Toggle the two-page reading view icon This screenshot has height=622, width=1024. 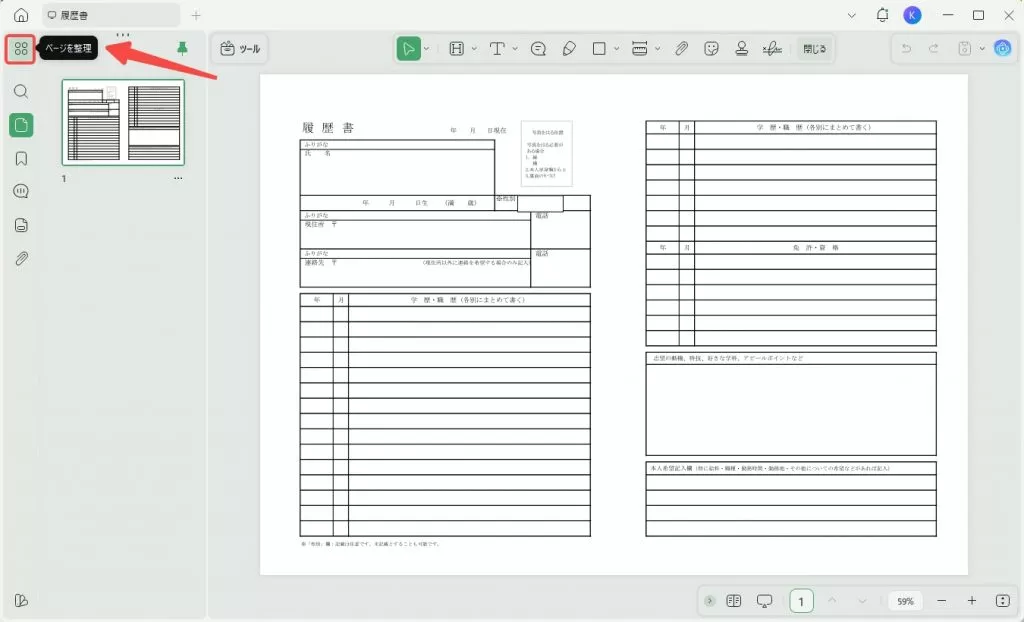(x=734, y=601)
